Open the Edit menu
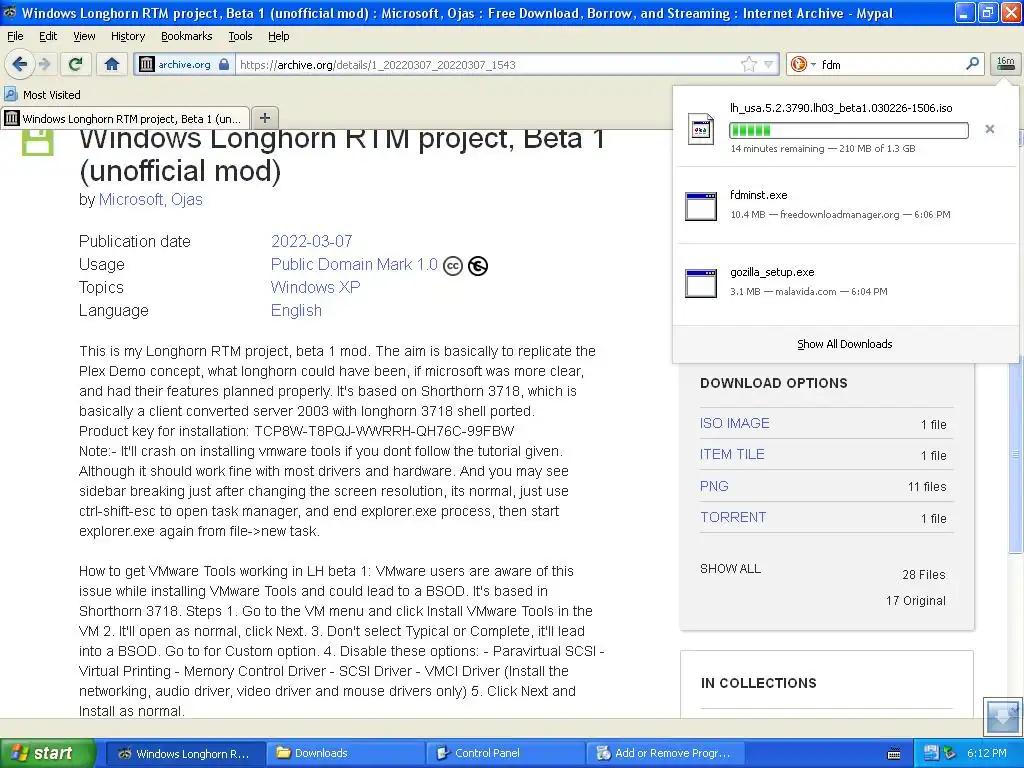 (48, 36)
